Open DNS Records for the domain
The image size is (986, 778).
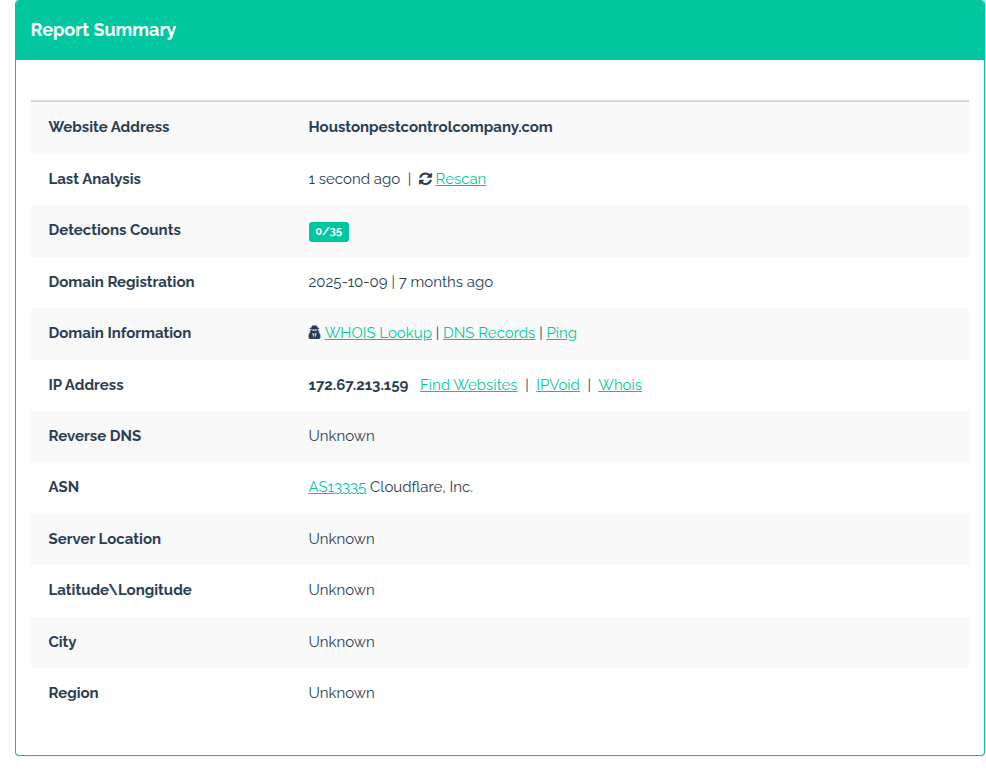coord(489,333)
